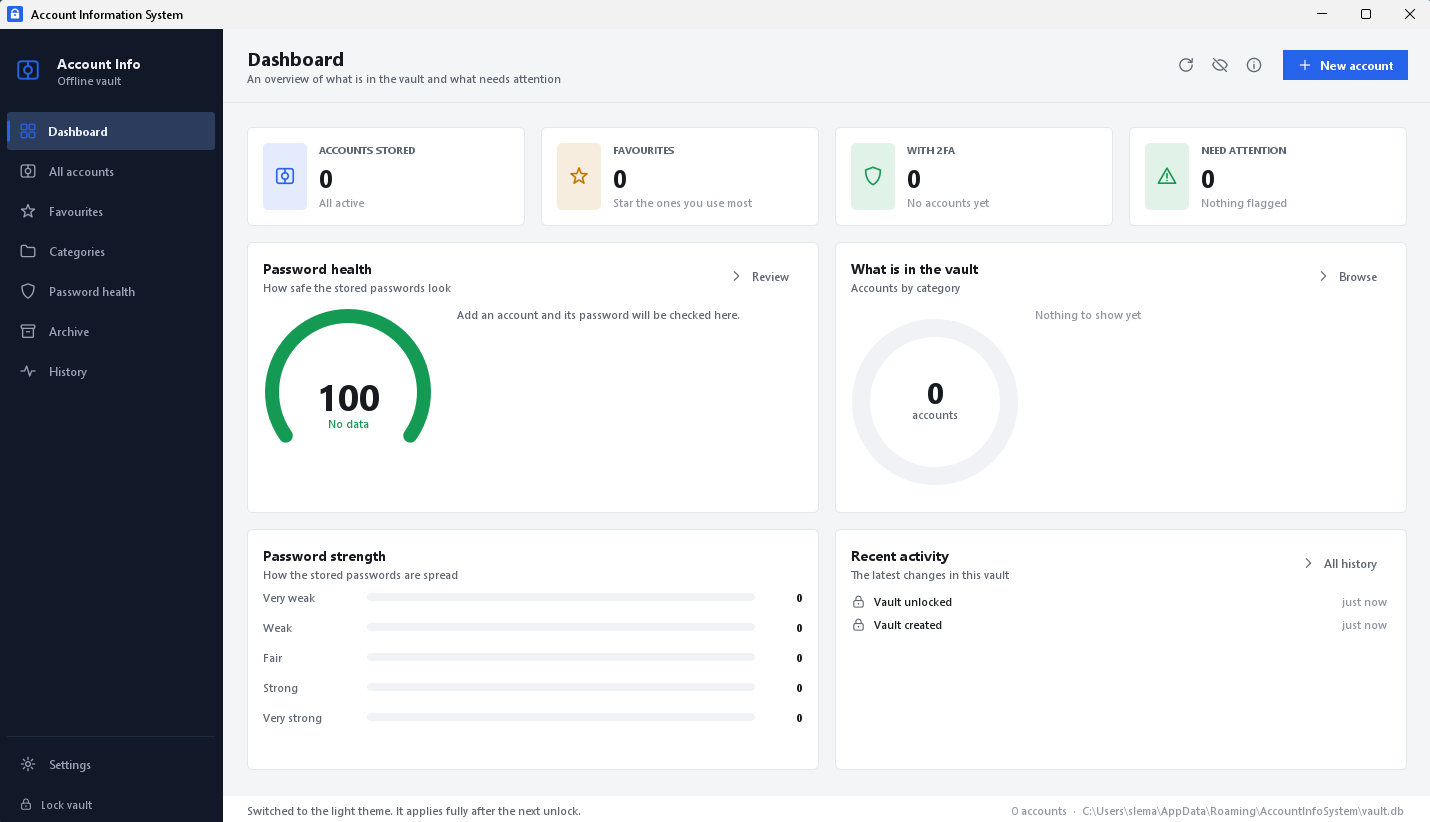This screenshot has width=1430, height=822.
Task: Expand Review in Password health card
Action: point(761,277)
